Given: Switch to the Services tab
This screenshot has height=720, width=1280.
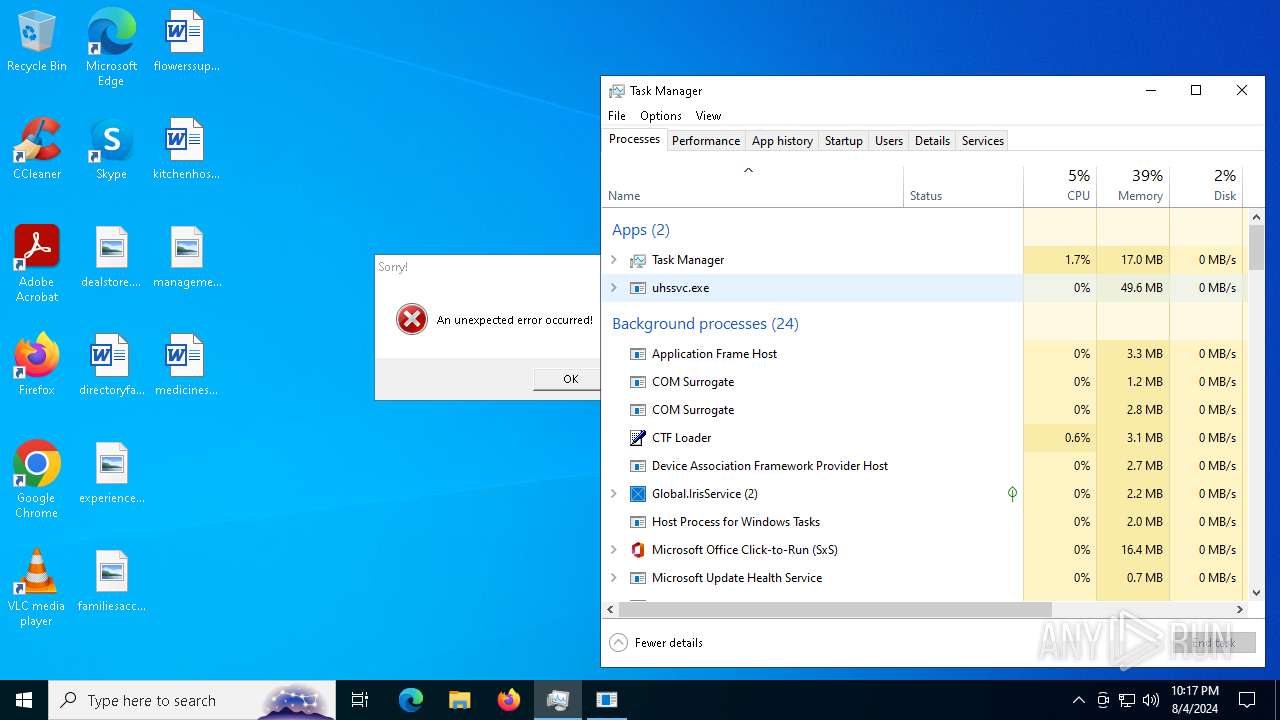Looking at the screenshot, I should pos(983,141).
